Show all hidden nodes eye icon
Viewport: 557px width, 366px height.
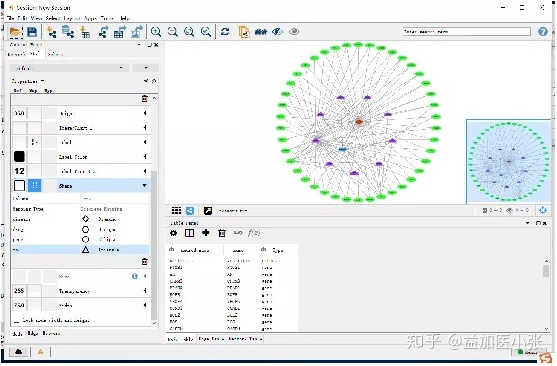click(x=294, y=32)
